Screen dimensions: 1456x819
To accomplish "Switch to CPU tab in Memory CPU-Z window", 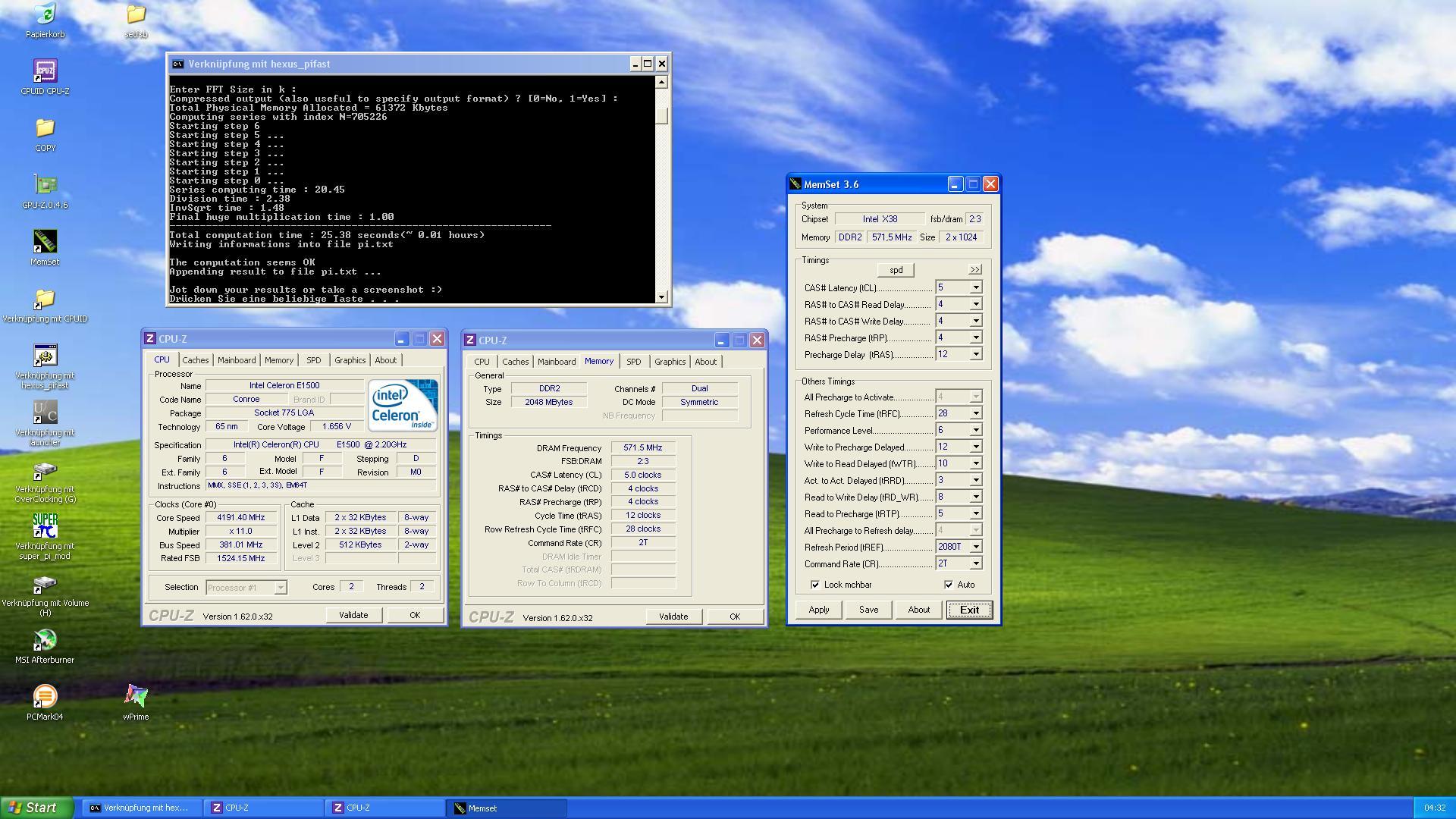I will click(x=482, y=362).
